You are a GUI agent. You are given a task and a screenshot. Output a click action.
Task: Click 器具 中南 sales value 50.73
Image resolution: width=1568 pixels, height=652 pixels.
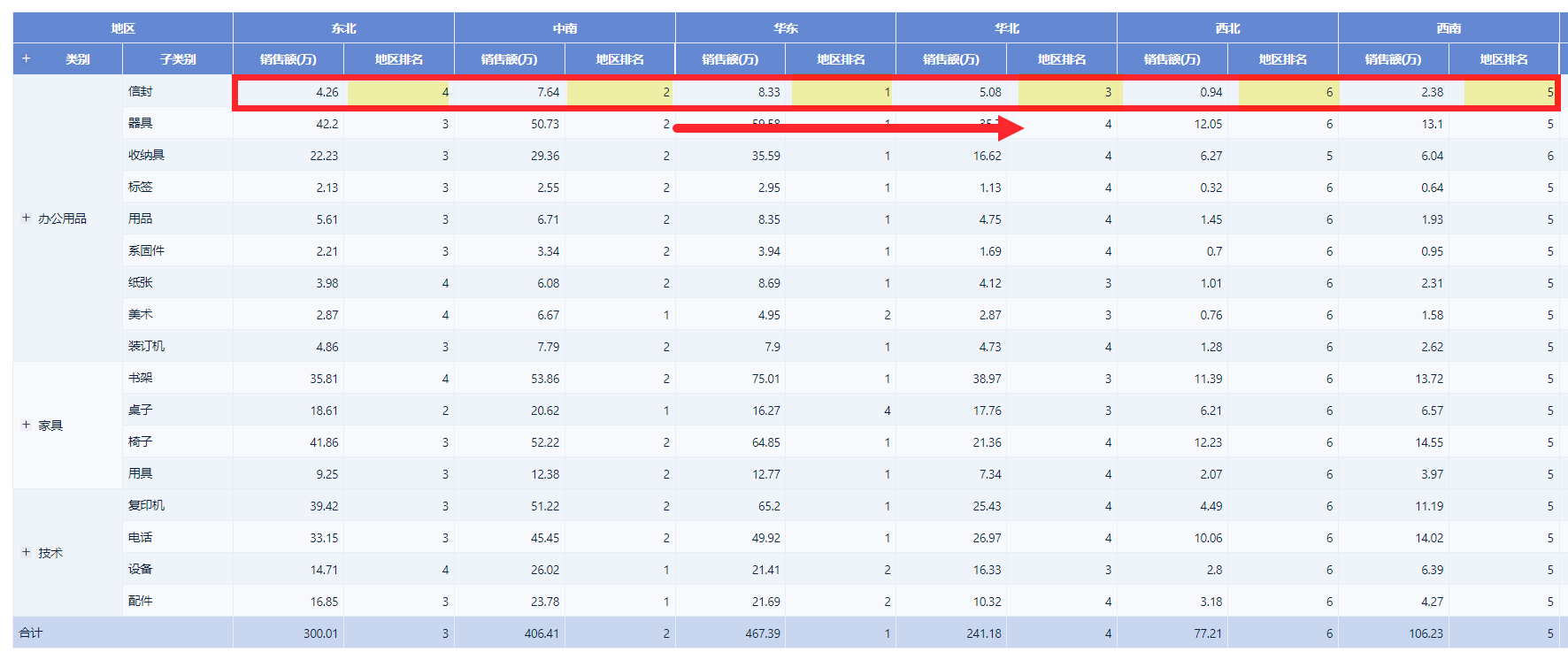click(545, 124)
